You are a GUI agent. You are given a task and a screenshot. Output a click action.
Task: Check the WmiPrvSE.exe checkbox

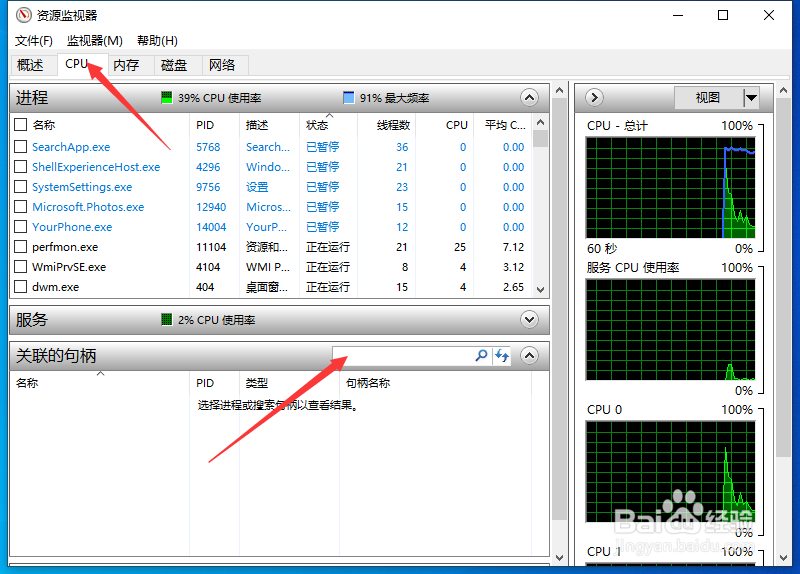tap(20, 267)
